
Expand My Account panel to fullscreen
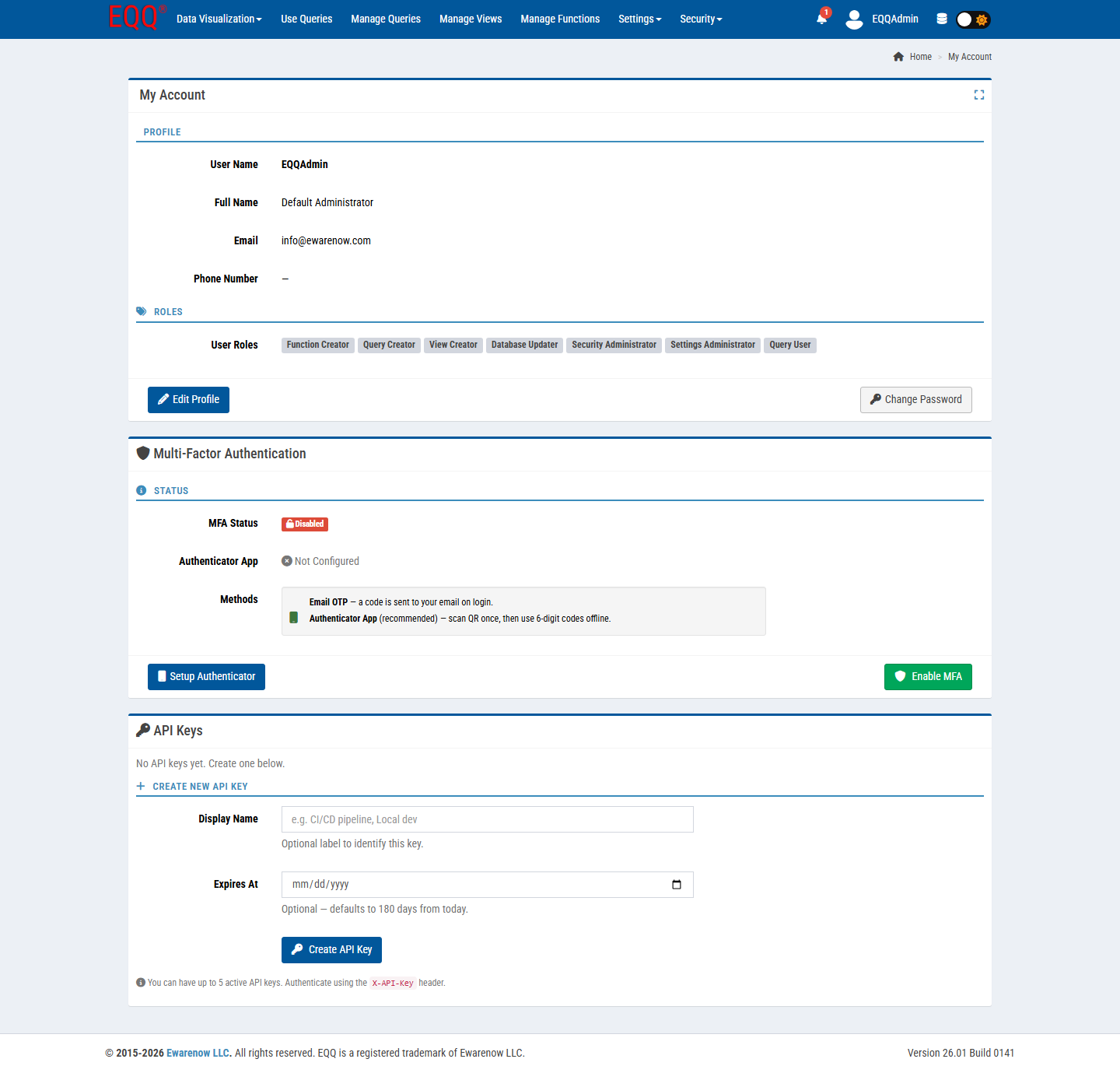pos(978,95)
